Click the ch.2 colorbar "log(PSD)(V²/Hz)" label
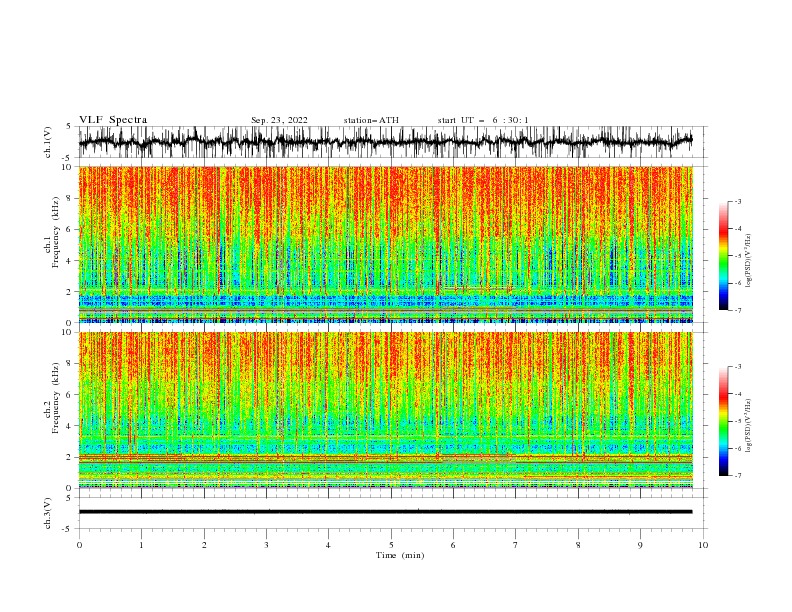This screenshot has height=612, width=792. coord(748,426)
